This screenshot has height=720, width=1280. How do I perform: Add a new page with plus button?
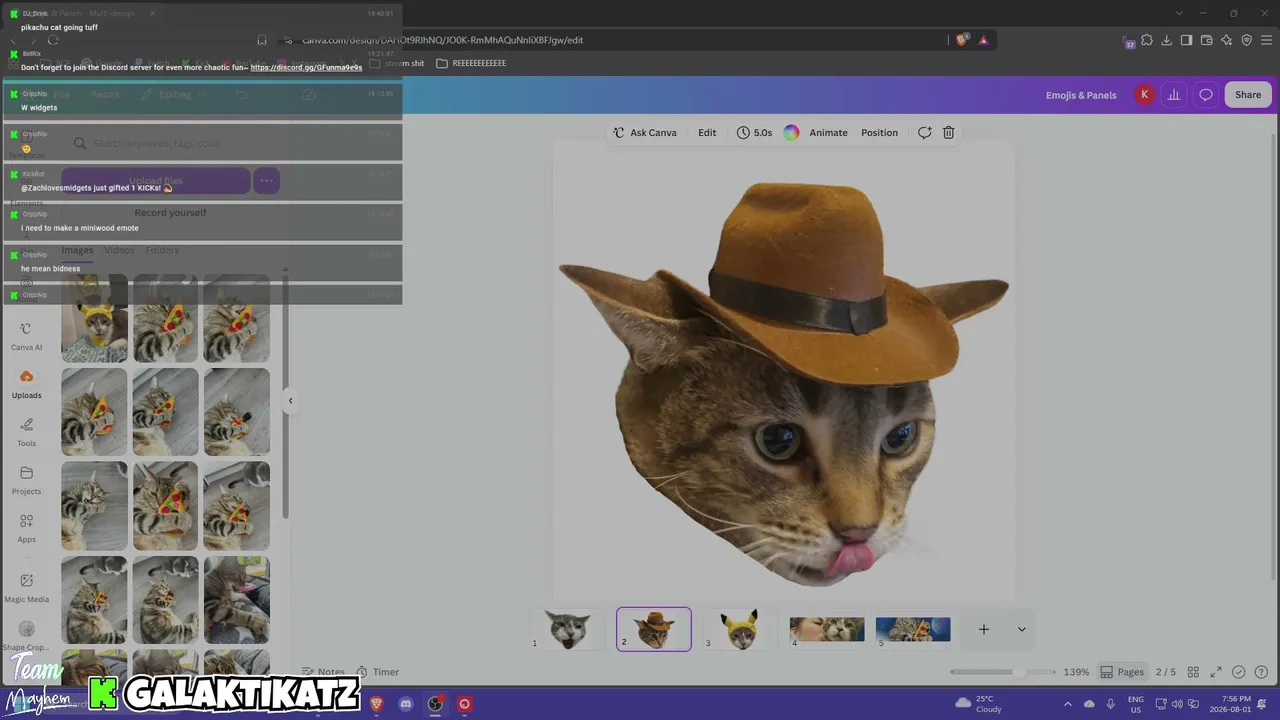(x=983, y=629)
